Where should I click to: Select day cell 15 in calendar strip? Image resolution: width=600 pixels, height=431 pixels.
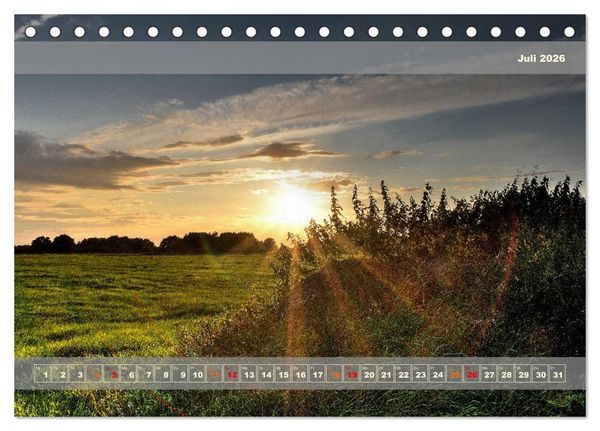click(x=283, y=374)
